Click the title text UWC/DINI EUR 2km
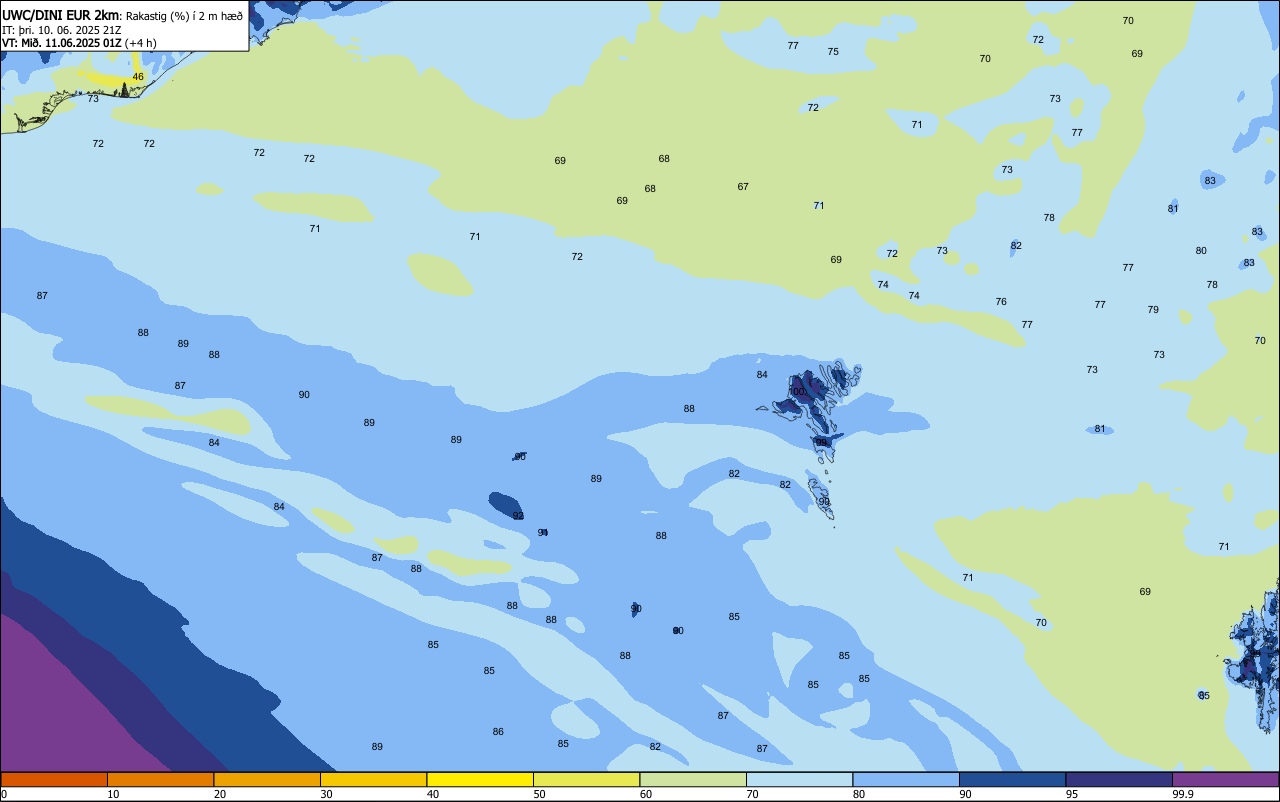 click(x=61, y=15)
